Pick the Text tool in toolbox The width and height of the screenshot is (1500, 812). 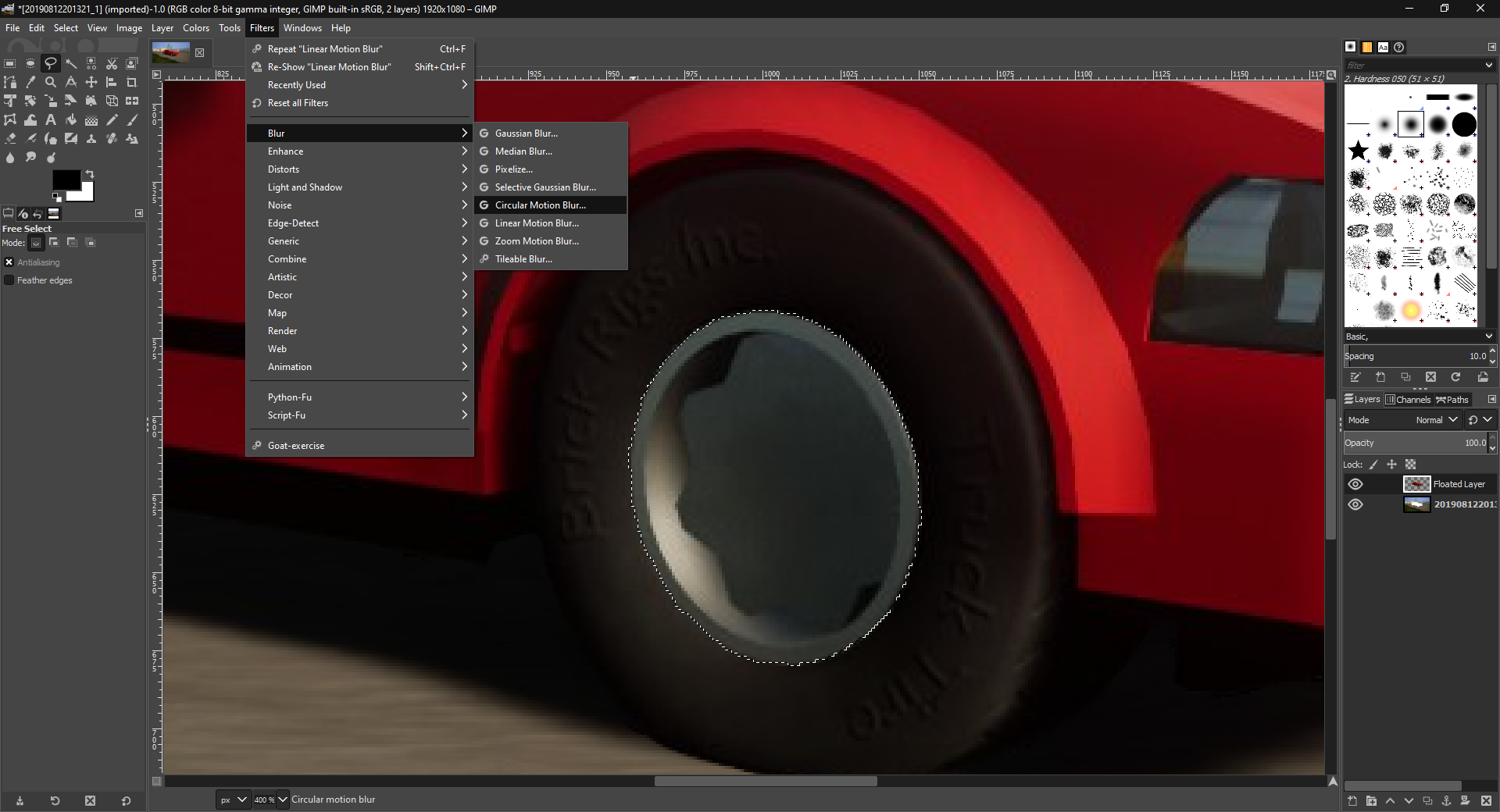click(x=51, y=119)
